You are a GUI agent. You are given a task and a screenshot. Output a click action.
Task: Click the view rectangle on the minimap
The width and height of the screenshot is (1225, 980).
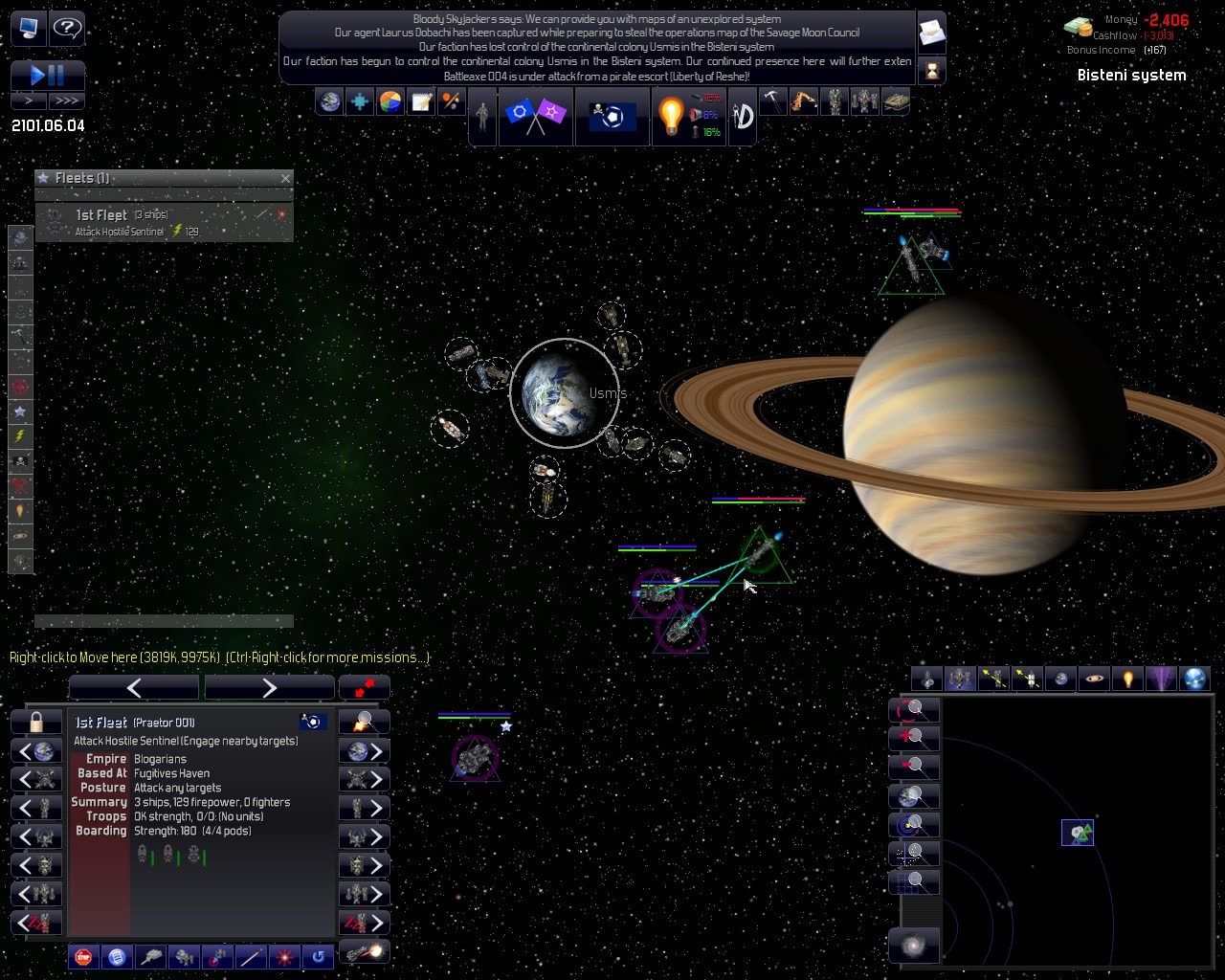tap(1077, 833)
